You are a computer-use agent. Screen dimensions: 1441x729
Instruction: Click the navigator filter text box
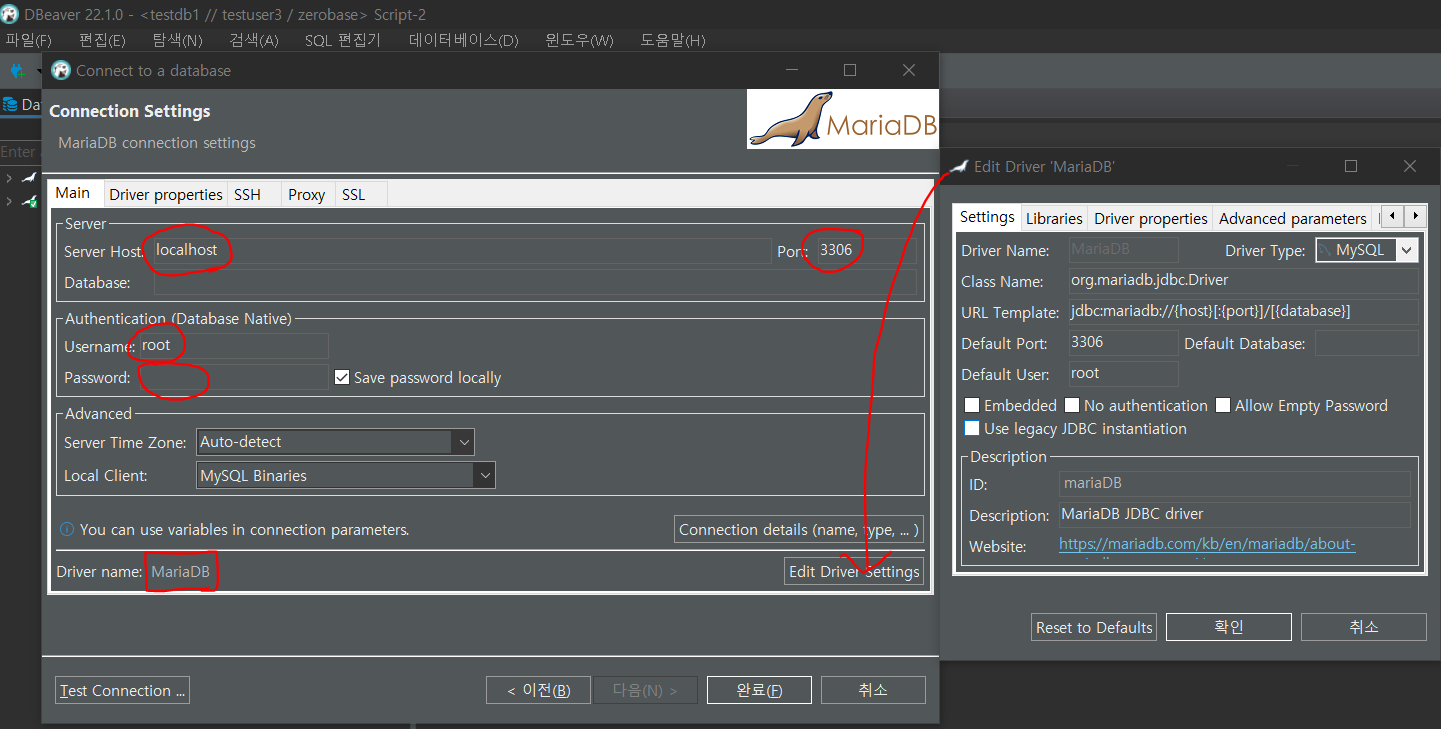click(x=20, y=152)
